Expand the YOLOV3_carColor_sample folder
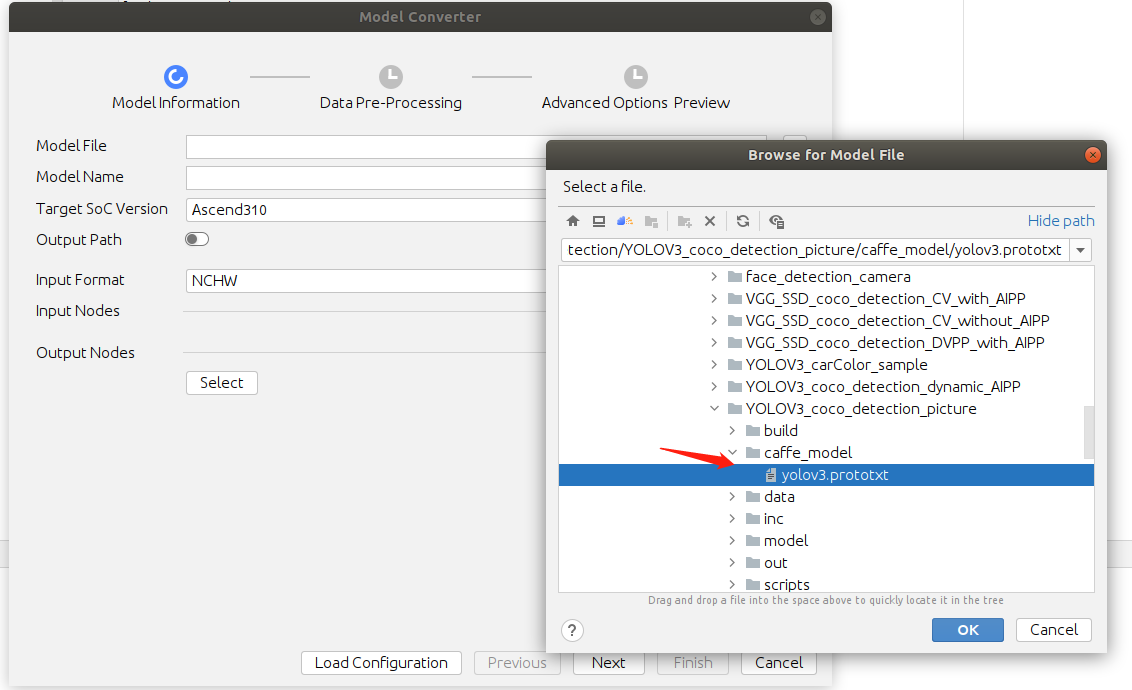This screenshot has height=690, width=1132. click(x=714, y=364)
